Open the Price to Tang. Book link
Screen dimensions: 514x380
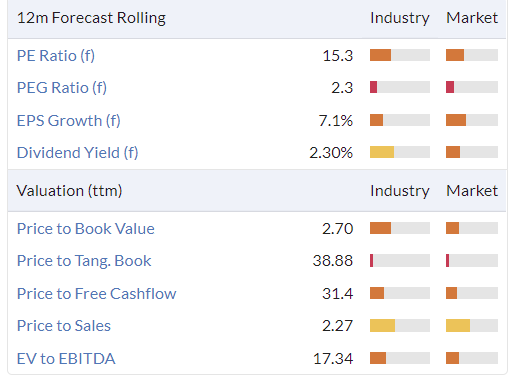pos(84,261)
